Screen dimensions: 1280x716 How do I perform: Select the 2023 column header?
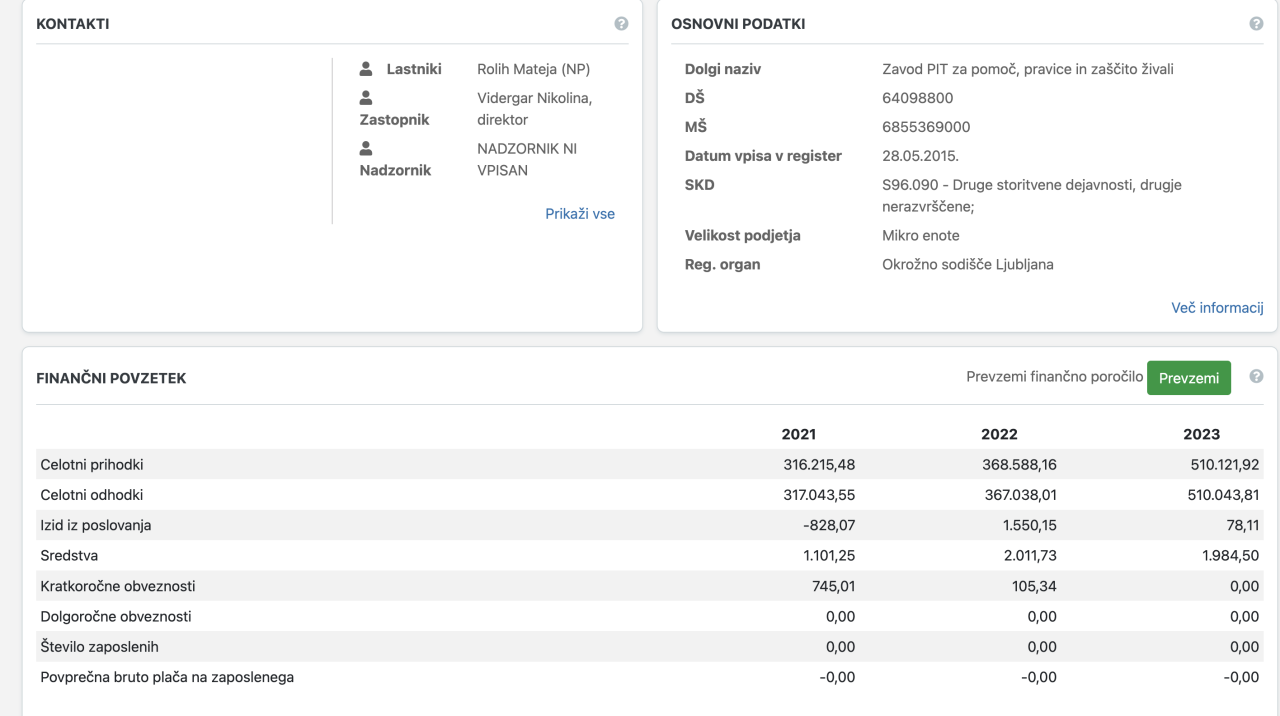pos(1201,434)
